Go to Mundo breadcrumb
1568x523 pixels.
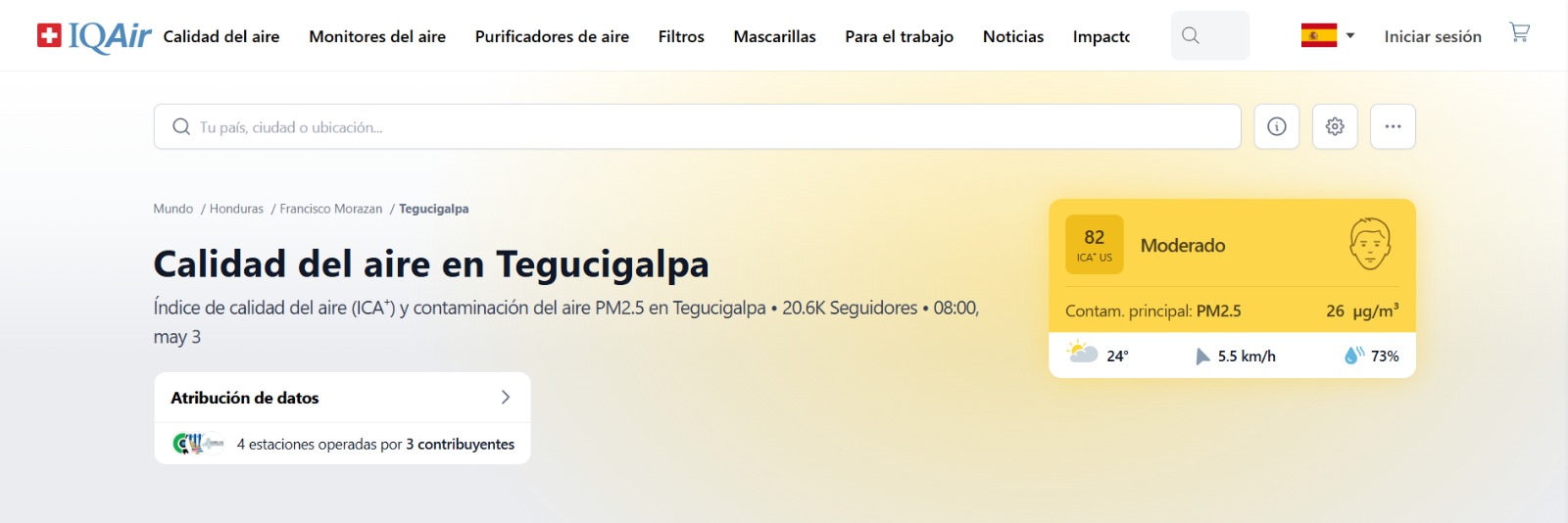coord(173,209)
